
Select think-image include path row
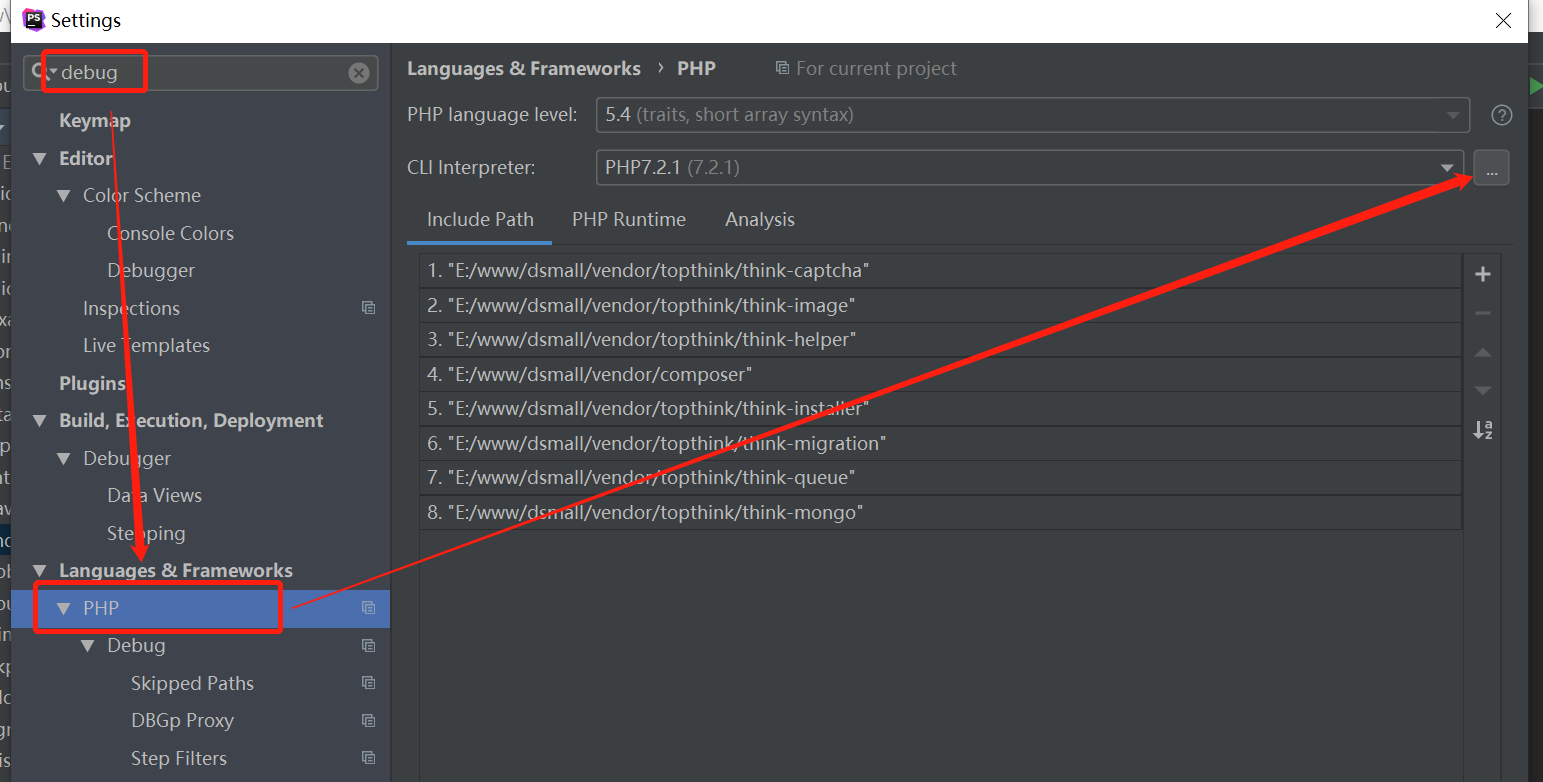click(940, 305)
